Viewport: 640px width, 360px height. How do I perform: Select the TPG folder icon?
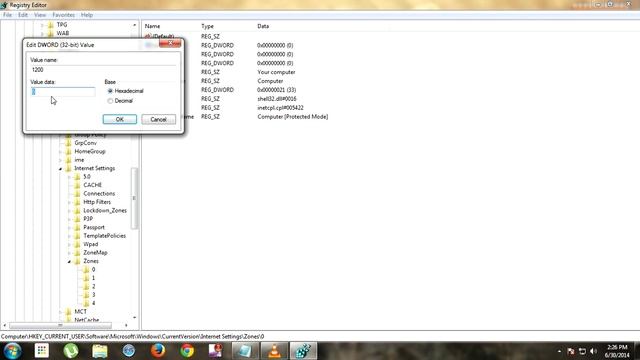51,25
